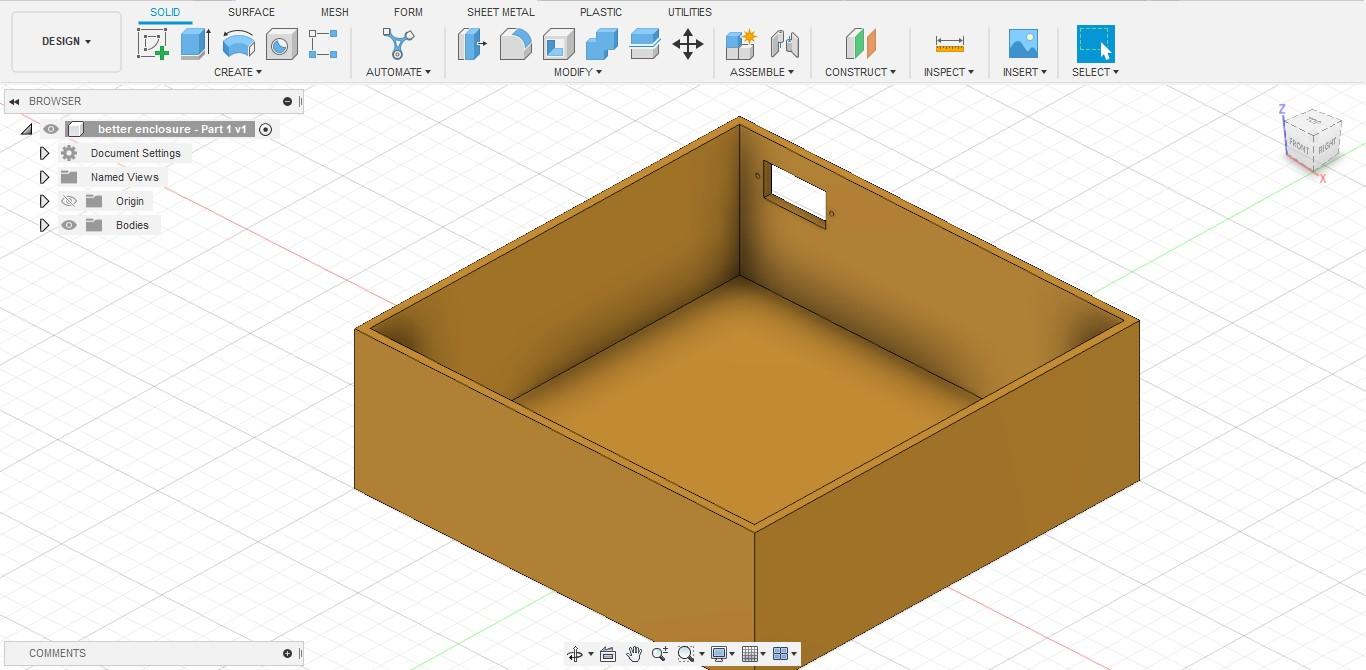1366x670 pixels.
Task: Open the Inspect dropdown menu
Action: click(x=949, y=72)
